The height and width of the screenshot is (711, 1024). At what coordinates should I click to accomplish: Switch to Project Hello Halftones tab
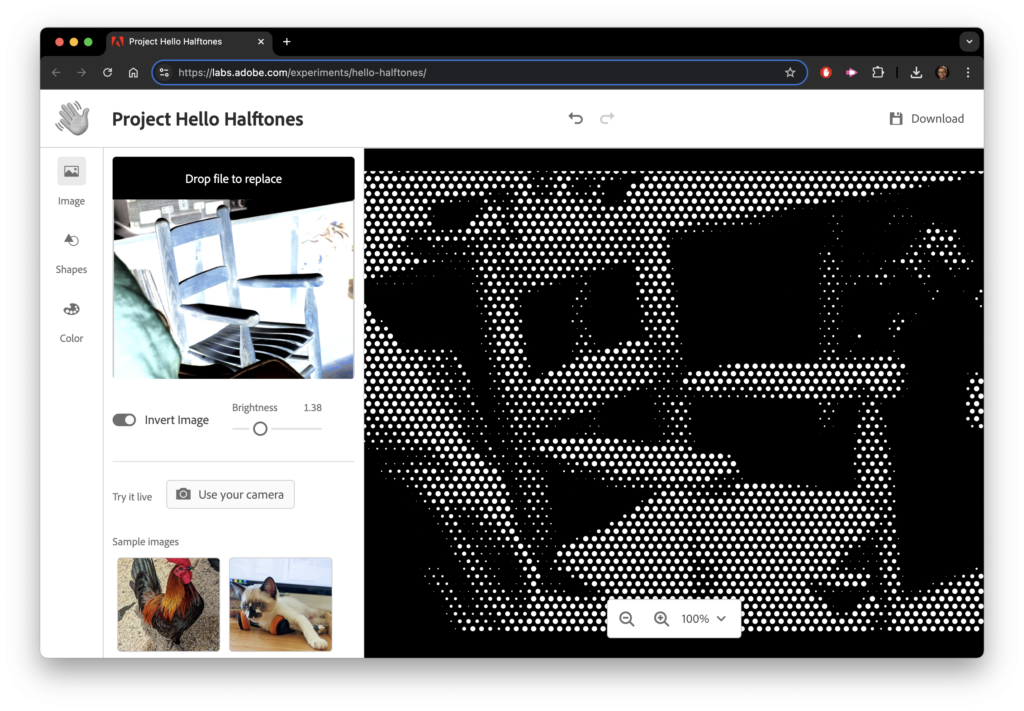[189, 42]
